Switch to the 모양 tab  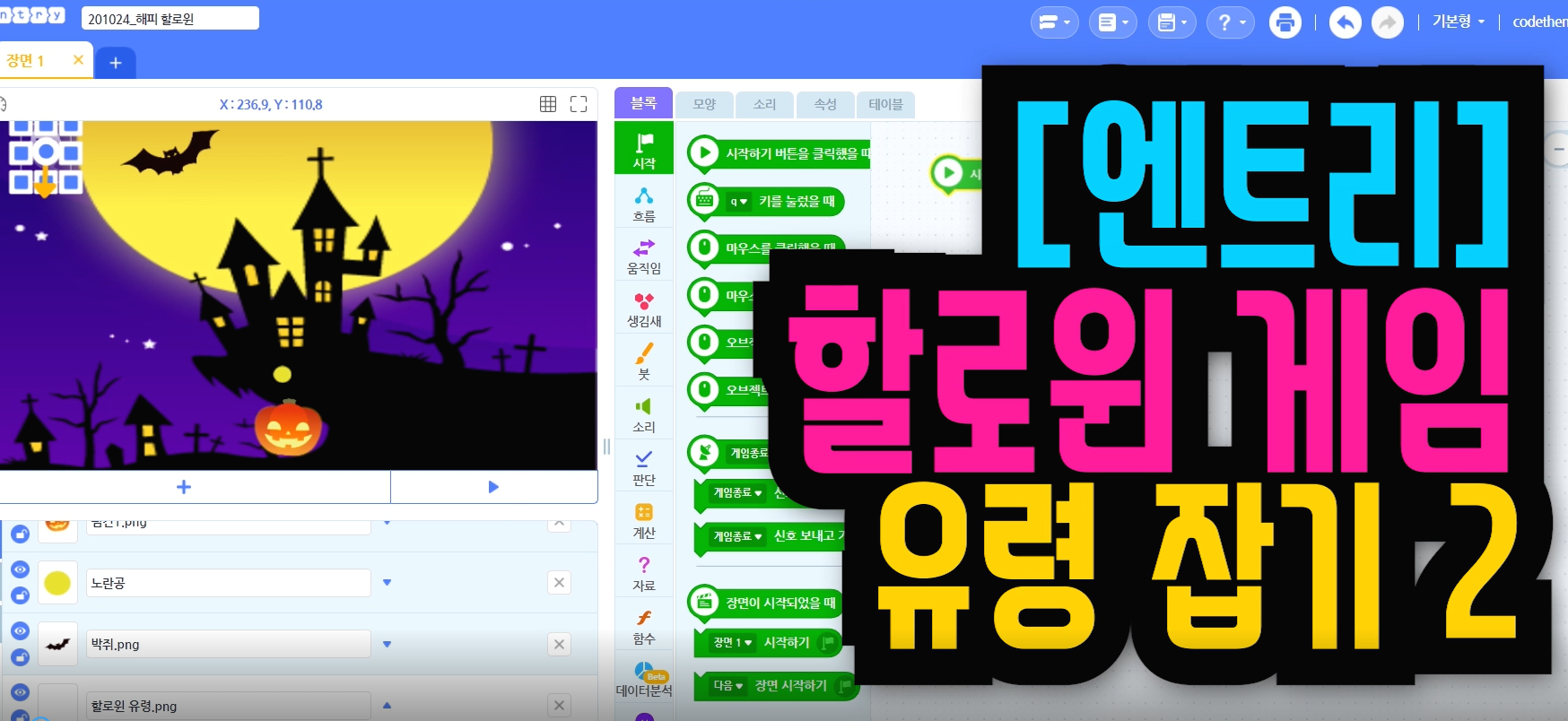pos(704,105)
